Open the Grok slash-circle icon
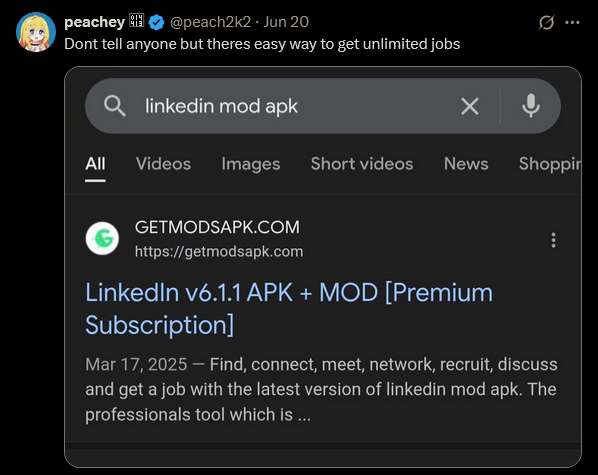The width and height of the screenshot is (598, 475). click(546, 23)
